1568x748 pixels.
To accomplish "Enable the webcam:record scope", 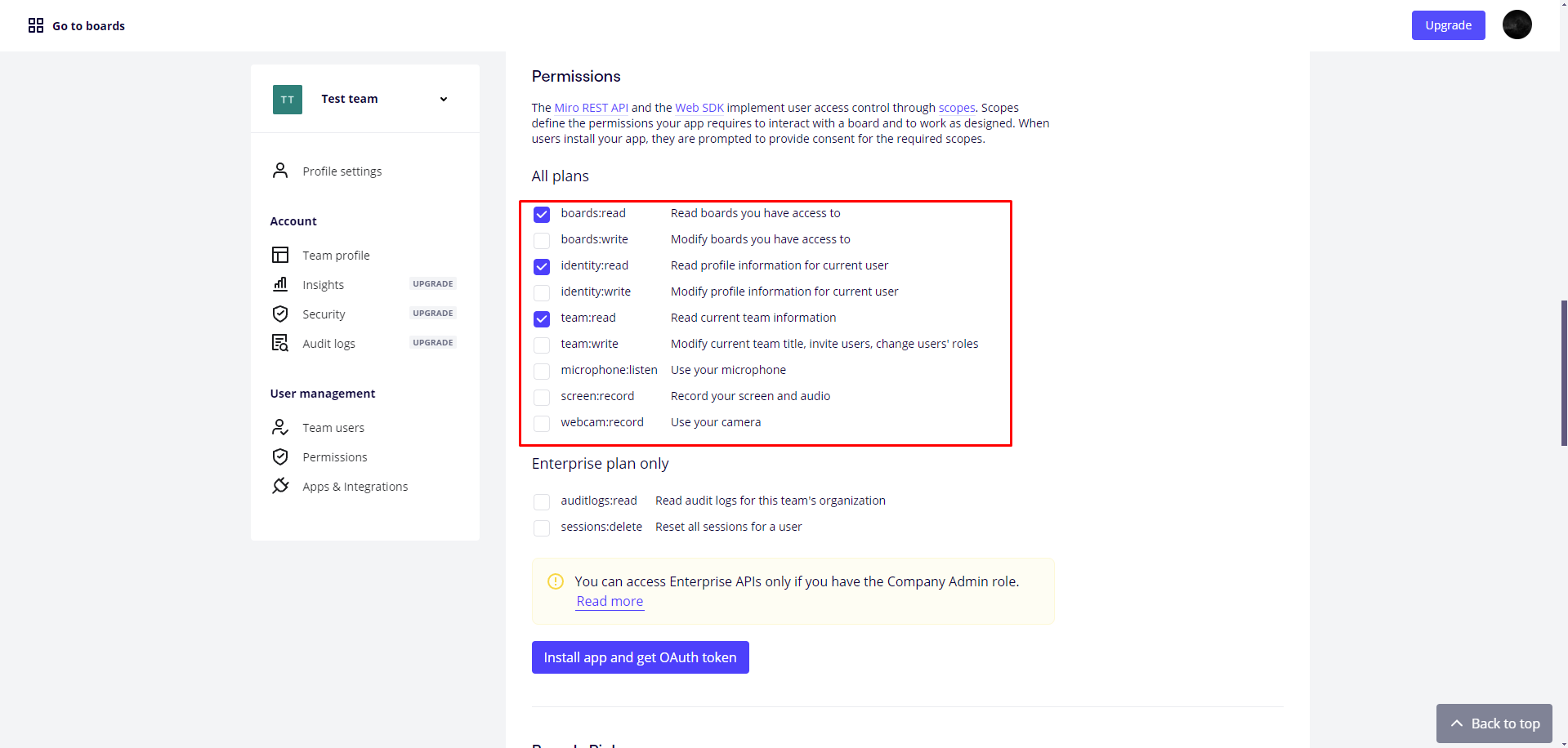I will click(542, 423).
